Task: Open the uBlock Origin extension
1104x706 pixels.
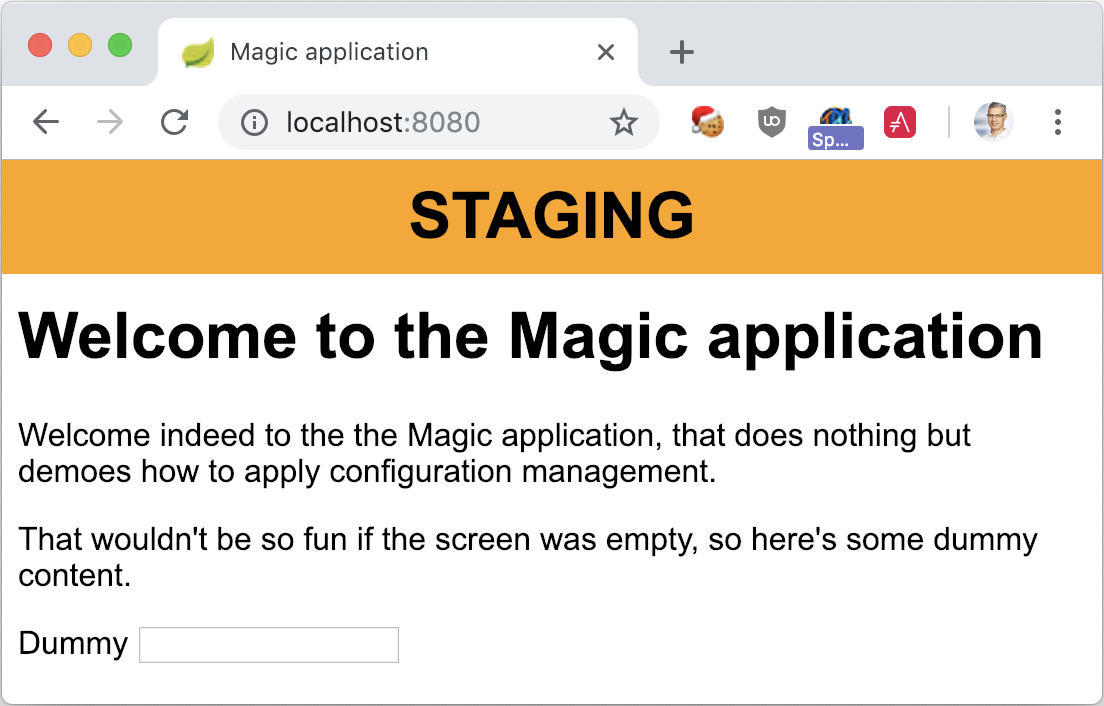Action: click(771, 121)
